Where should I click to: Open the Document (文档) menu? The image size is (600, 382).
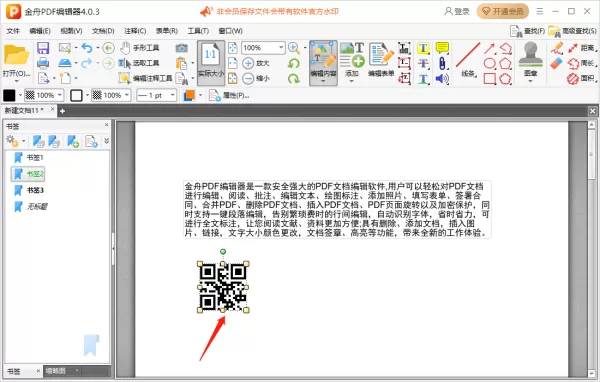(x=103, y=31)
